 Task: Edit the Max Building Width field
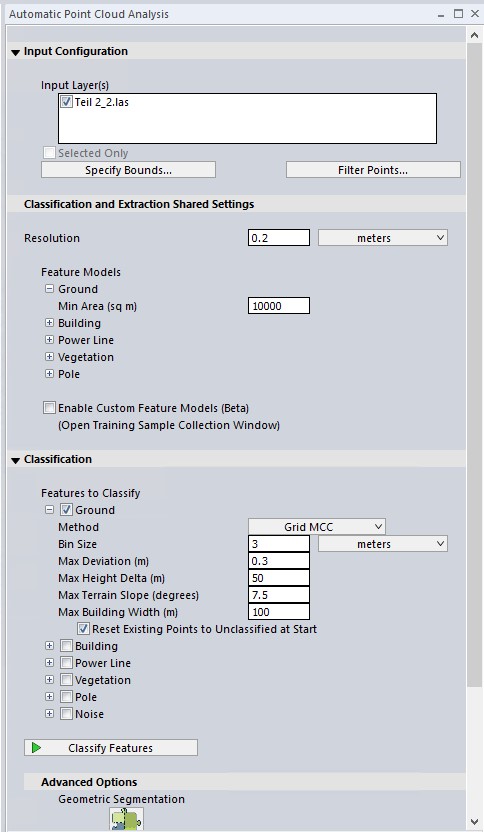pyautogui.click(x=279, y=612)
